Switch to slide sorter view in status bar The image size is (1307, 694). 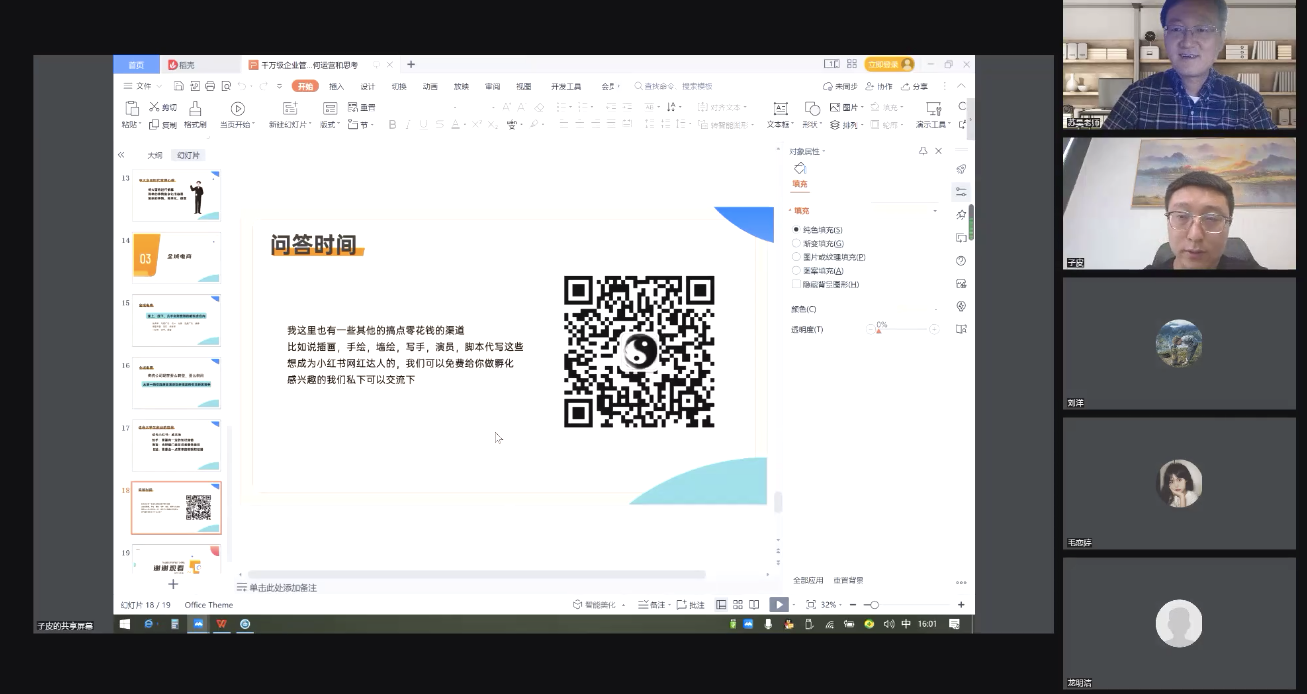click(738, 605)
